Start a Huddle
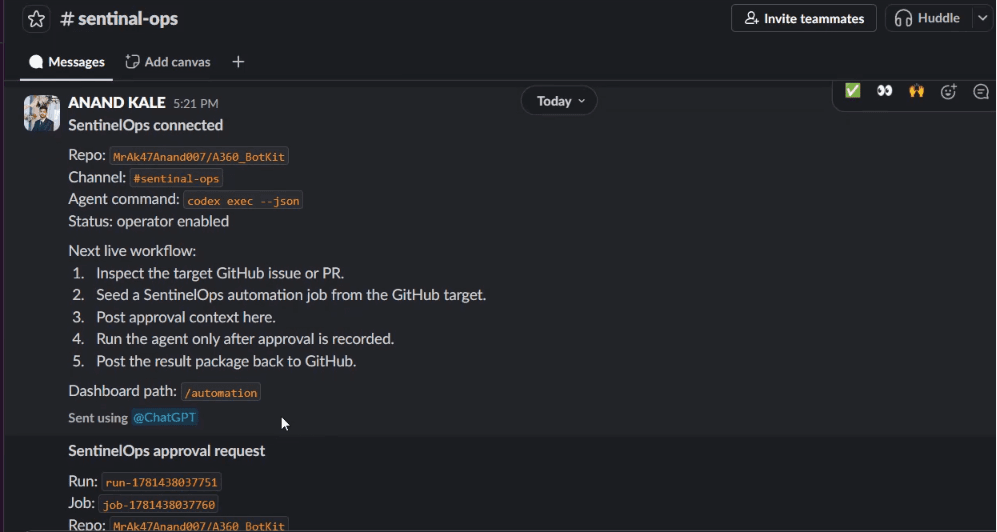Screen dimensions: 997x532 coord(927,18)
